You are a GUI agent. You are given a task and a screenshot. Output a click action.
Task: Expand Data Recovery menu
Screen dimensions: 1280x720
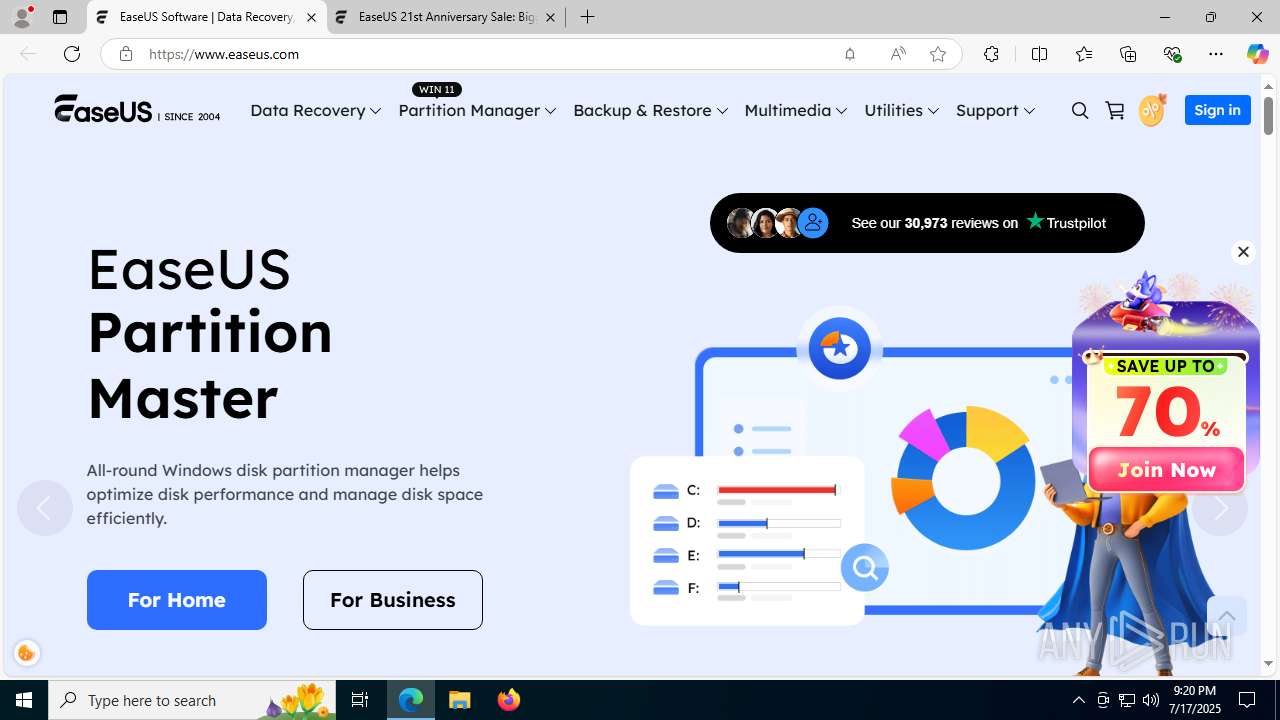[315, 110]
